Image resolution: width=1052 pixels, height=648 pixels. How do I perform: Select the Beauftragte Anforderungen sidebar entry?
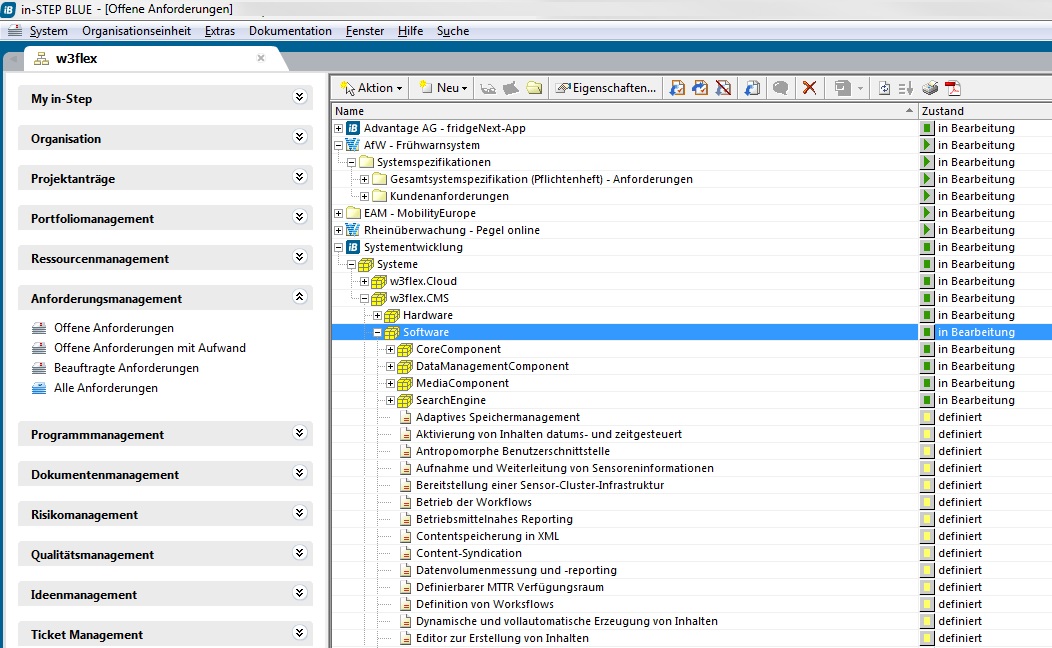[x=126, y=368]
